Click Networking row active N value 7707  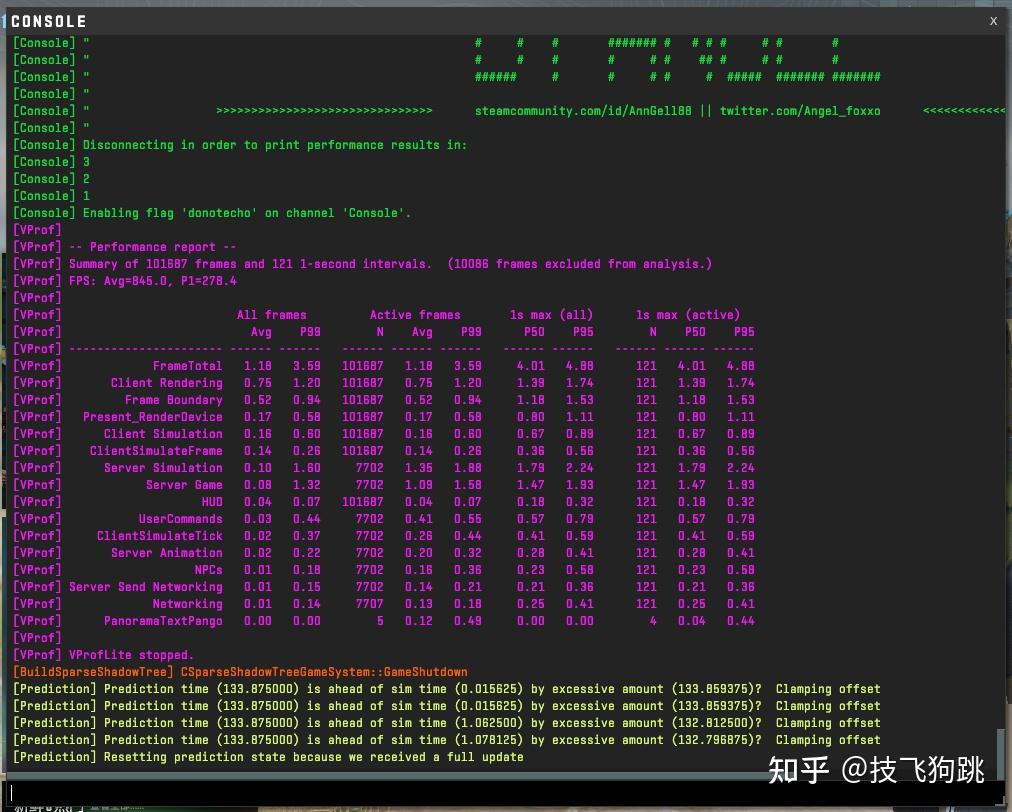click(x=369, y=604)
